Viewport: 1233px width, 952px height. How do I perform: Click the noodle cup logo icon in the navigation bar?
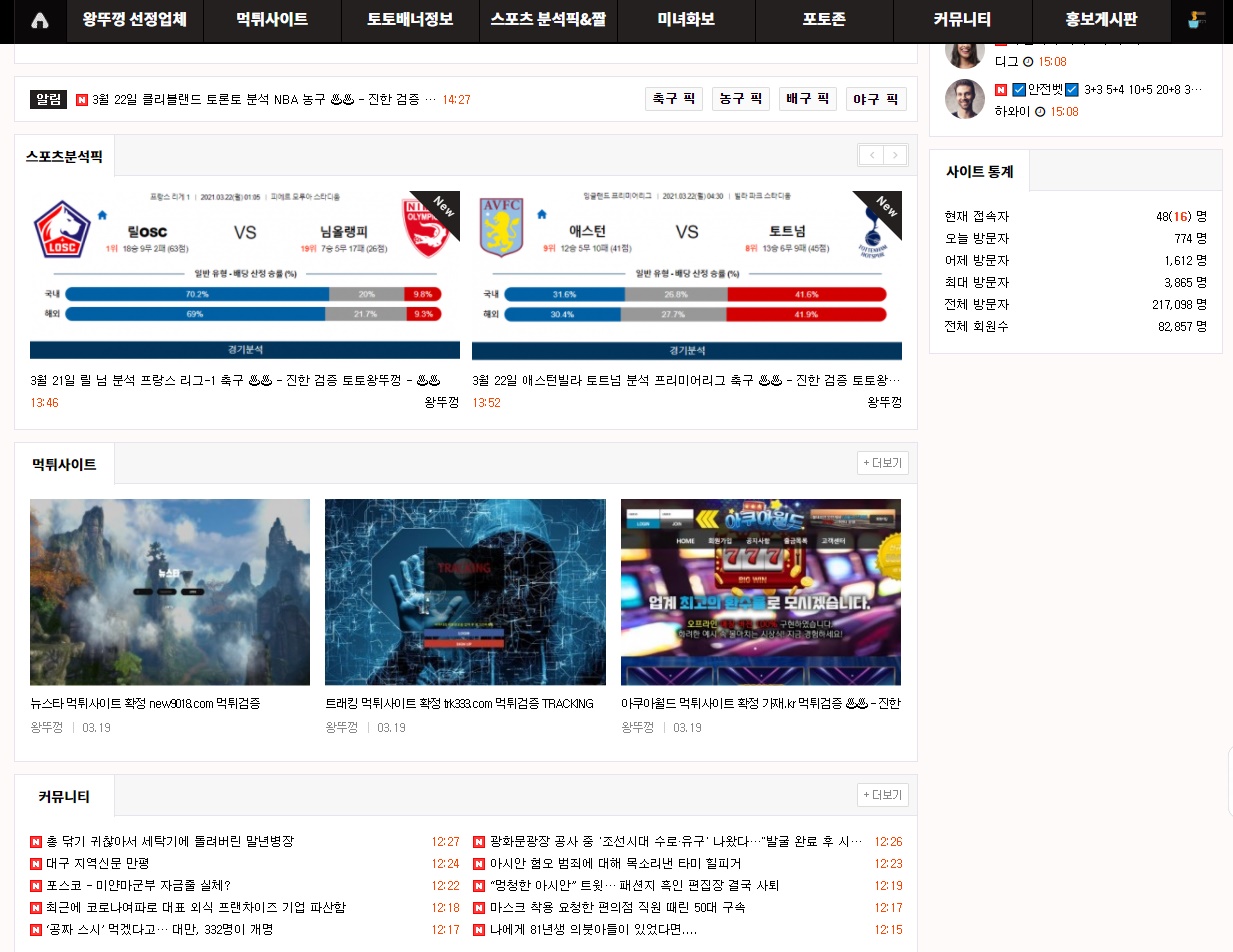coord(1196,20)
